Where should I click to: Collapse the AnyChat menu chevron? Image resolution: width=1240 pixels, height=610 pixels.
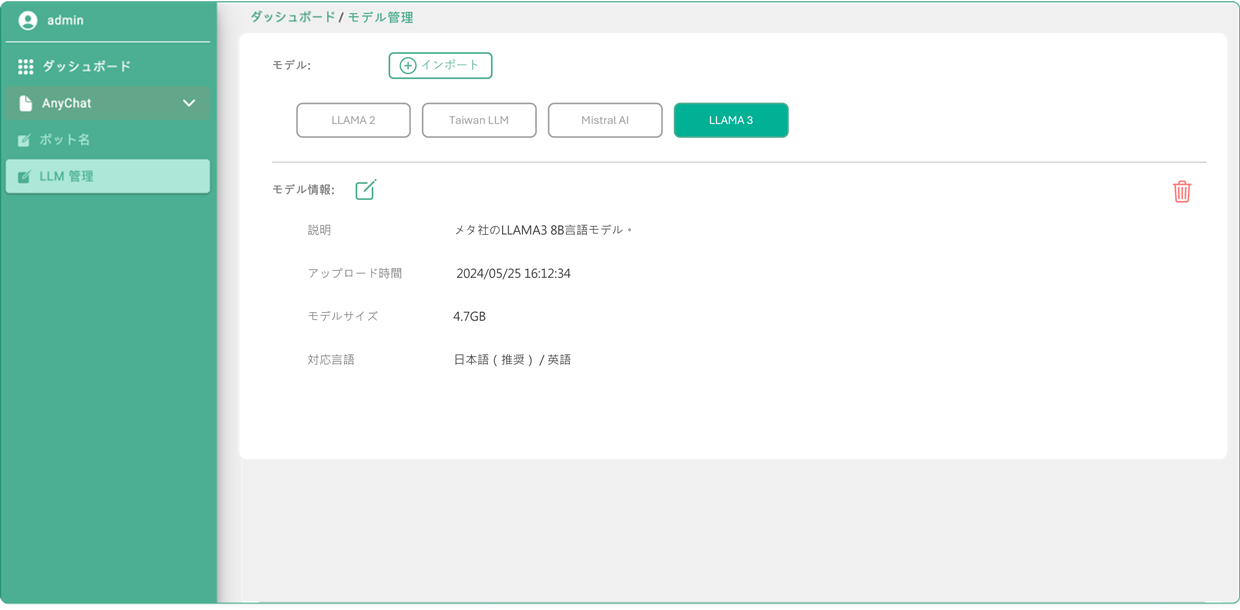coord(189,103)
